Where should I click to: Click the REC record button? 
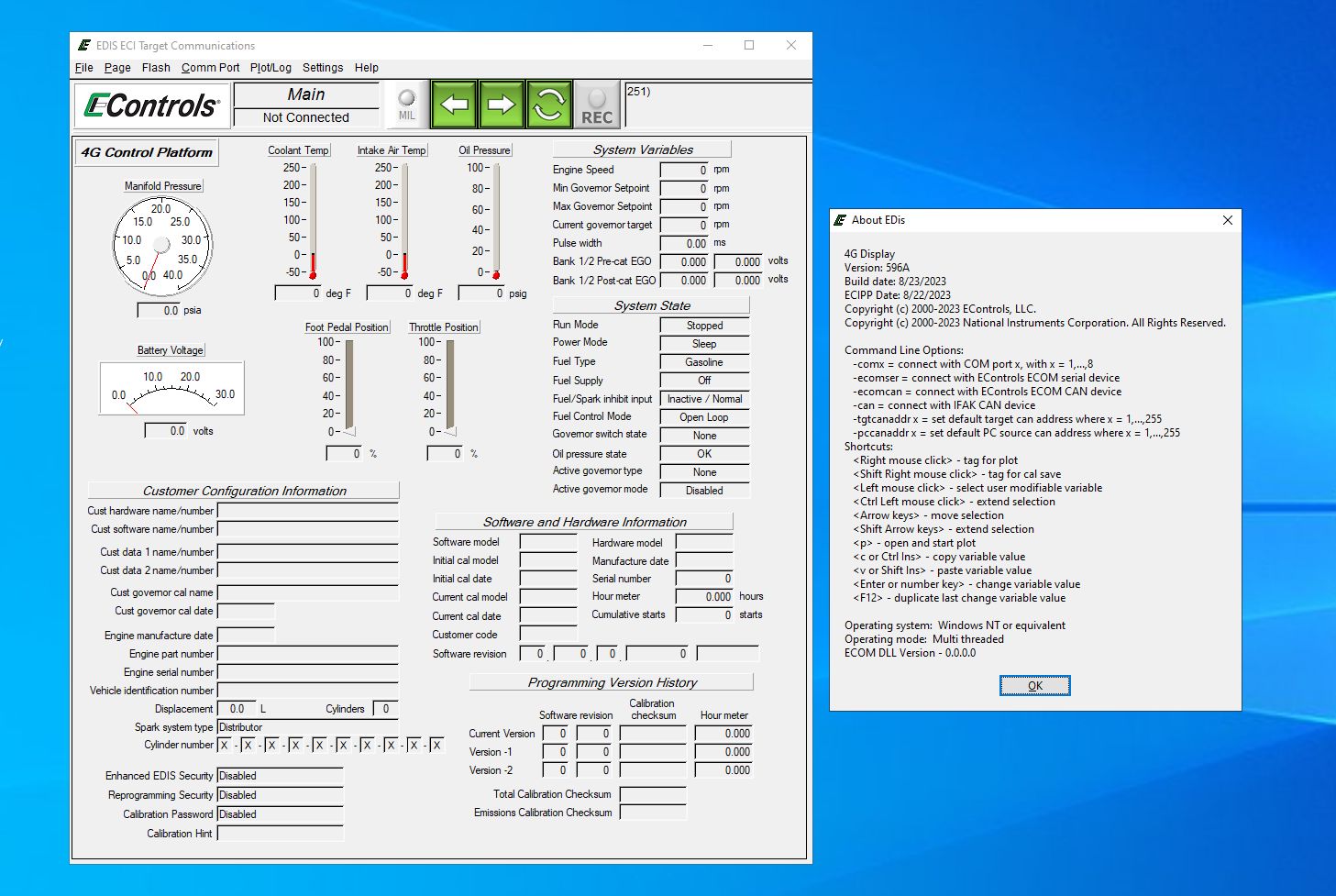(x=596, y=105)
